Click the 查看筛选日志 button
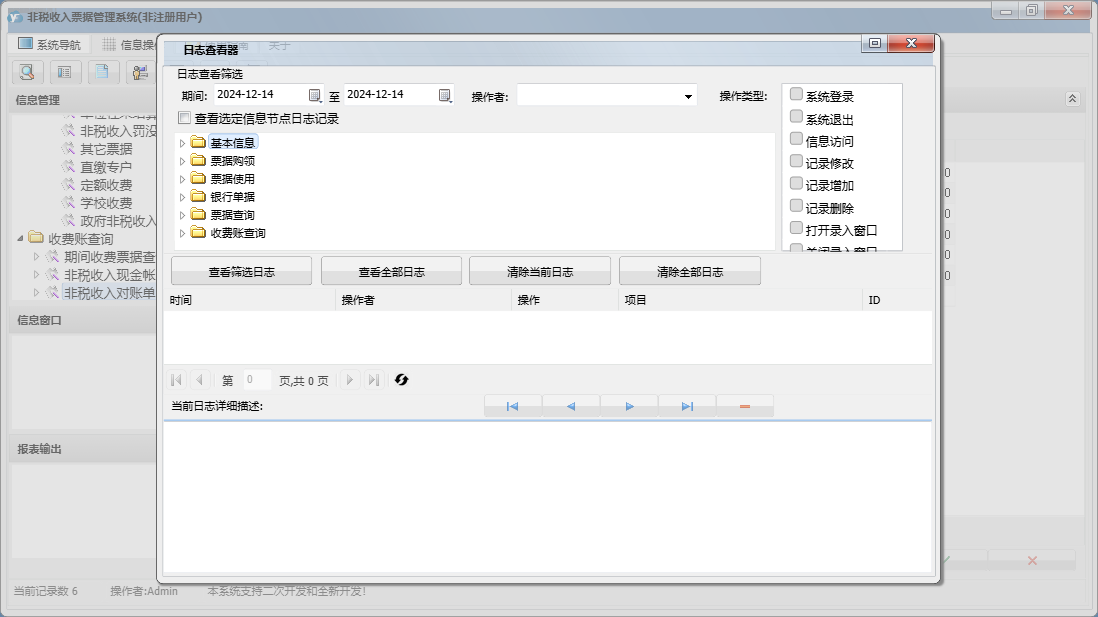This screenshot has width=1098, height=617. (x=241, y=272)
